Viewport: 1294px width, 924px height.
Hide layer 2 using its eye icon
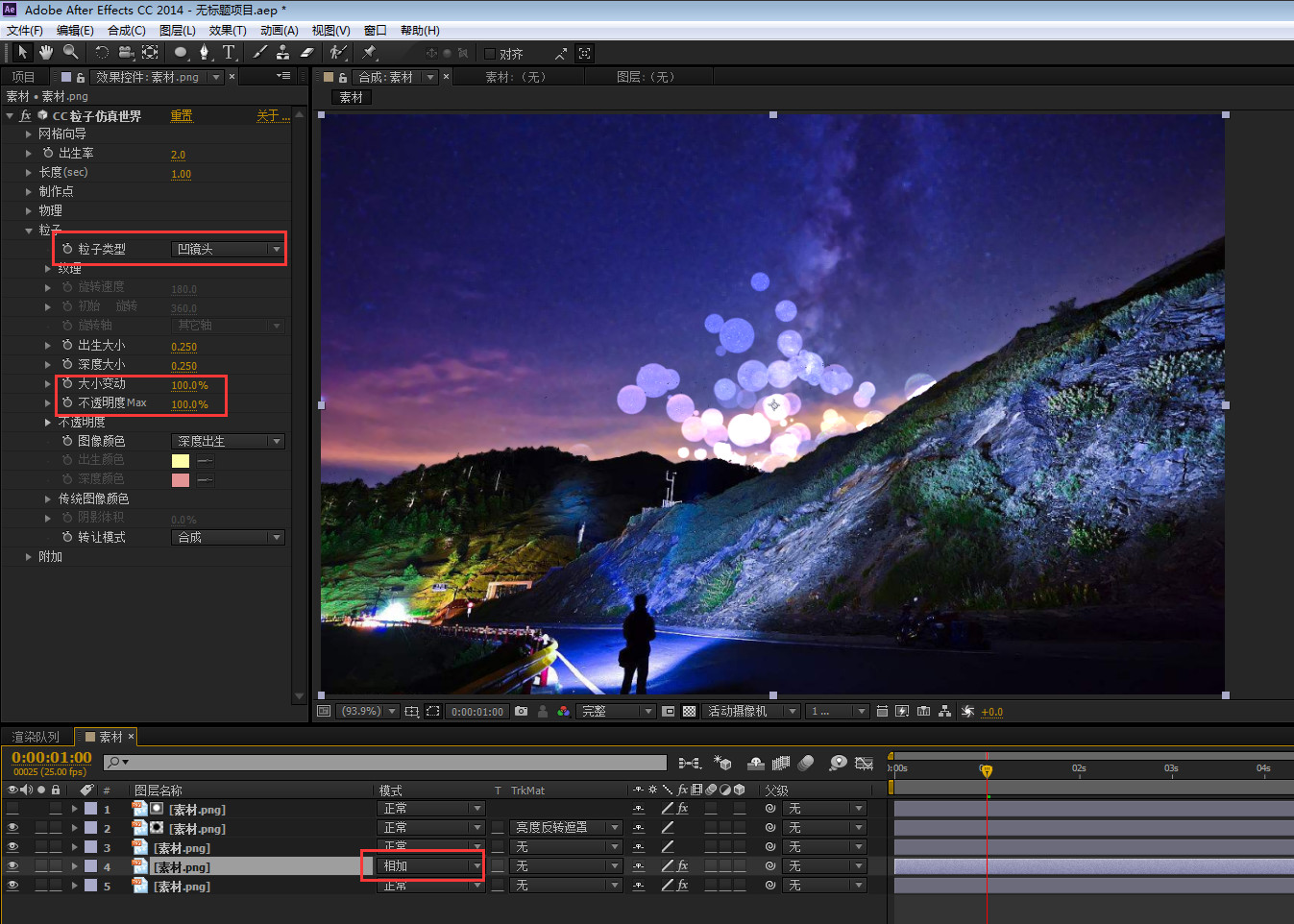[12, 828]
